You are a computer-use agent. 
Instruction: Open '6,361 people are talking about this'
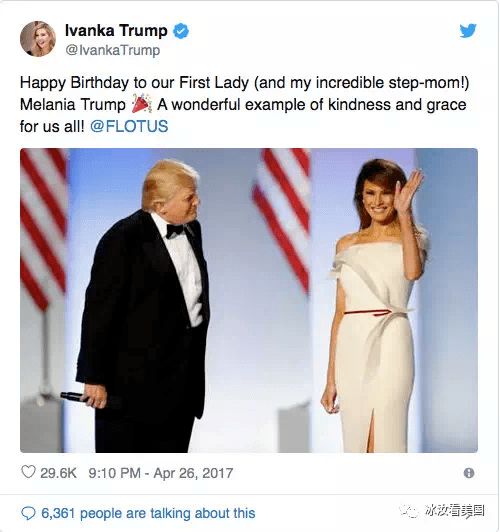click(x=148, y=513)
